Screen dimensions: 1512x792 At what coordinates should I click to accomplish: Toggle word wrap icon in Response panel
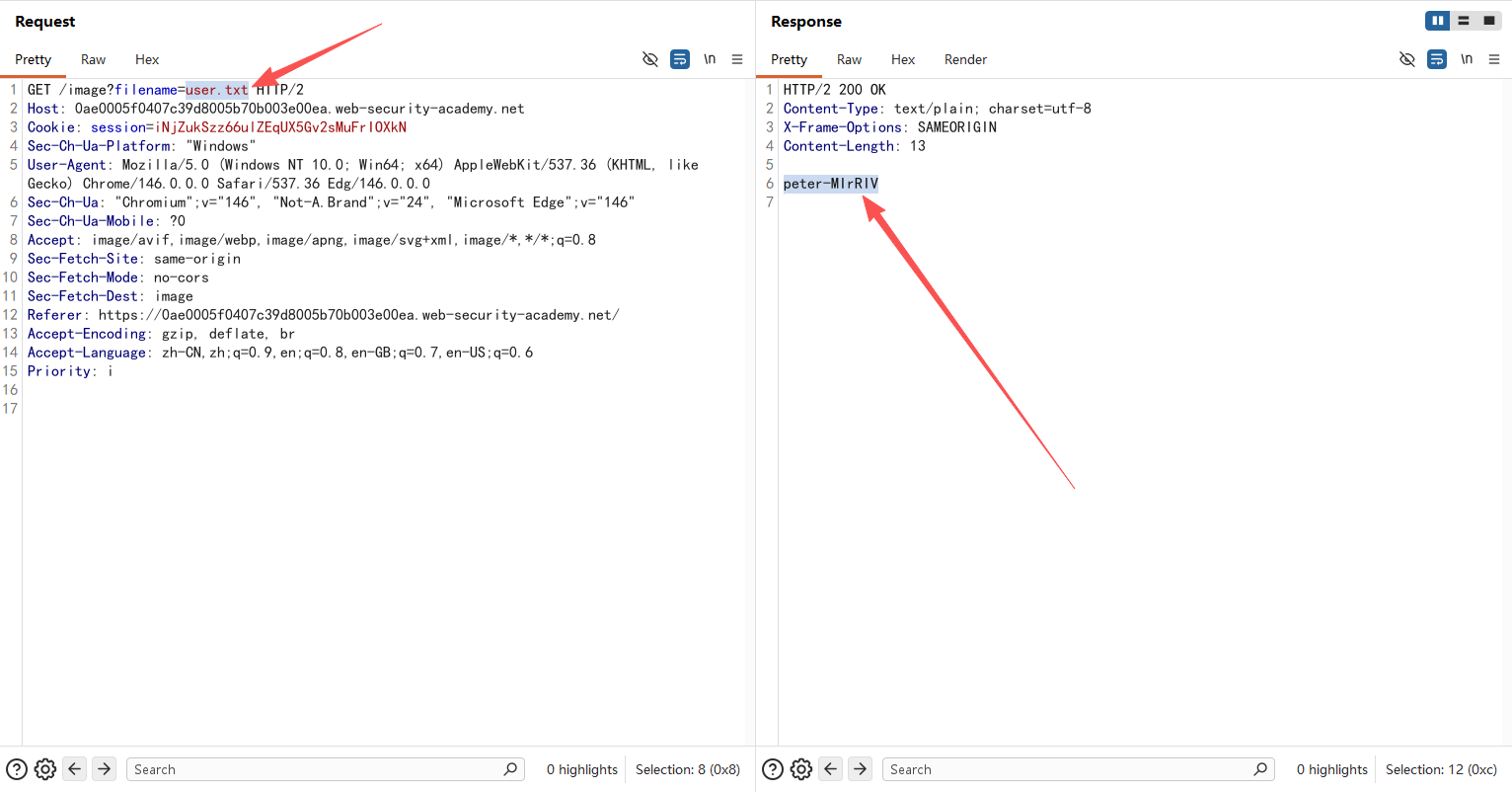(1437, 59)
